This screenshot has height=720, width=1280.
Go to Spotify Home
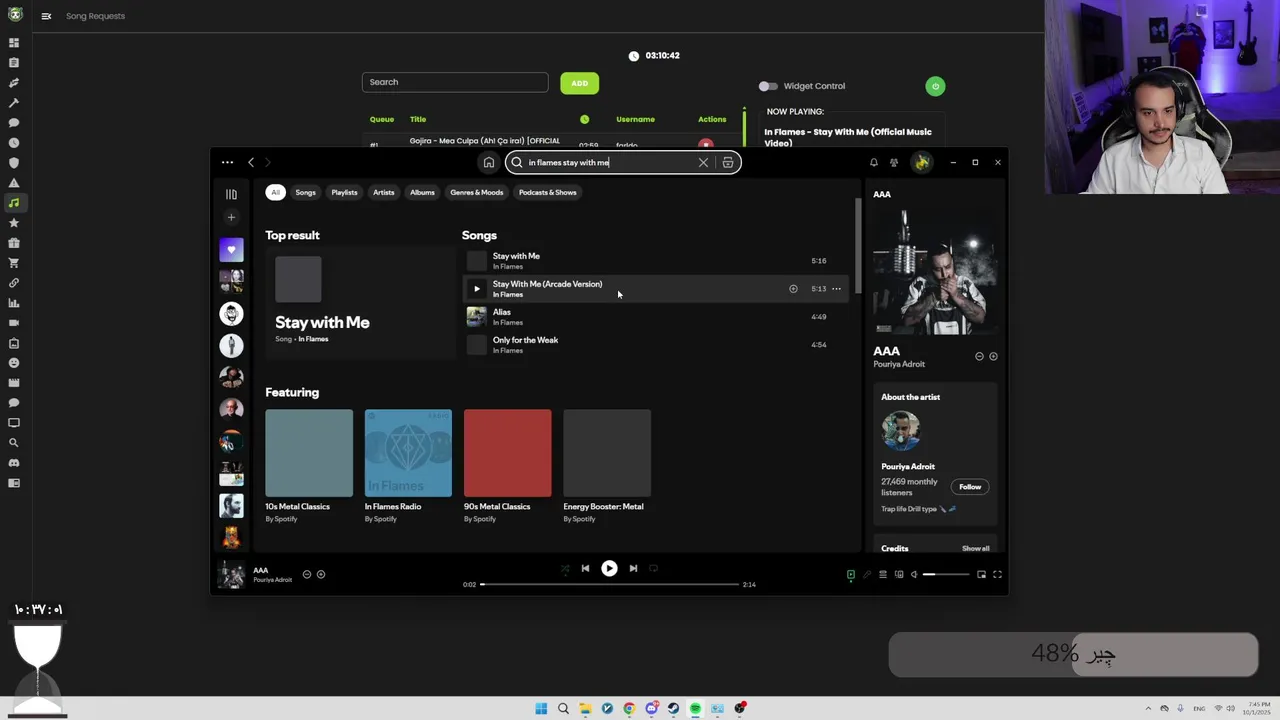488,162
